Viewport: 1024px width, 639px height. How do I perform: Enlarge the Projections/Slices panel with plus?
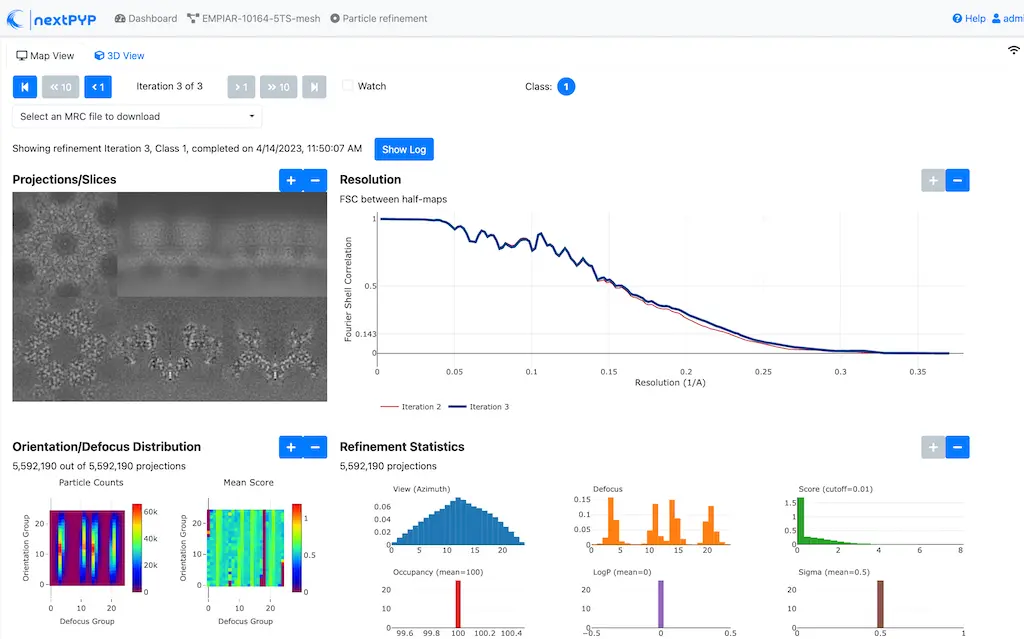coord(291,180)
